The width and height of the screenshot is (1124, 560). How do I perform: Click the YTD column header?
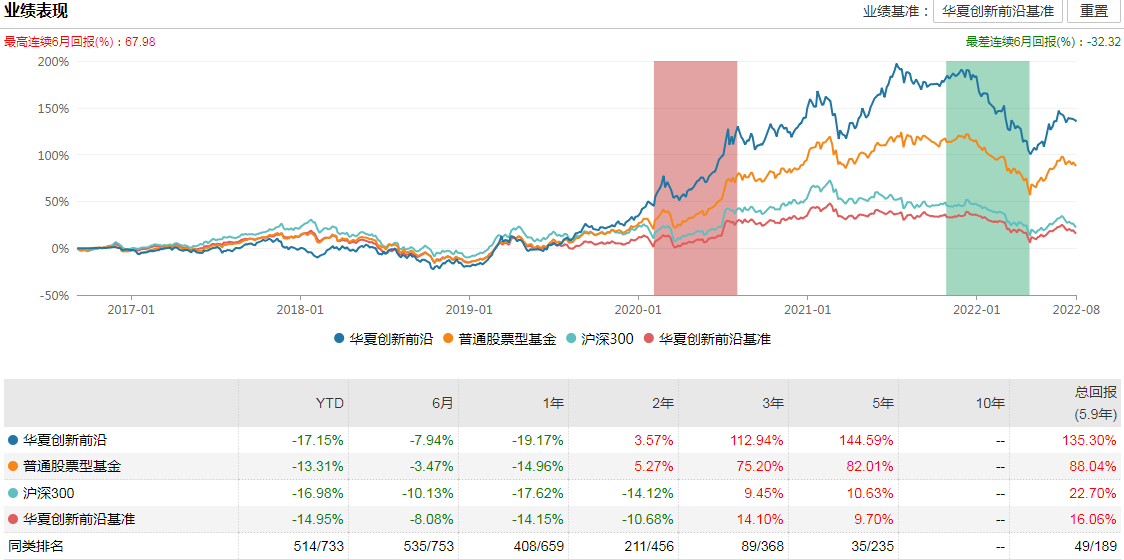click(329, 403)
